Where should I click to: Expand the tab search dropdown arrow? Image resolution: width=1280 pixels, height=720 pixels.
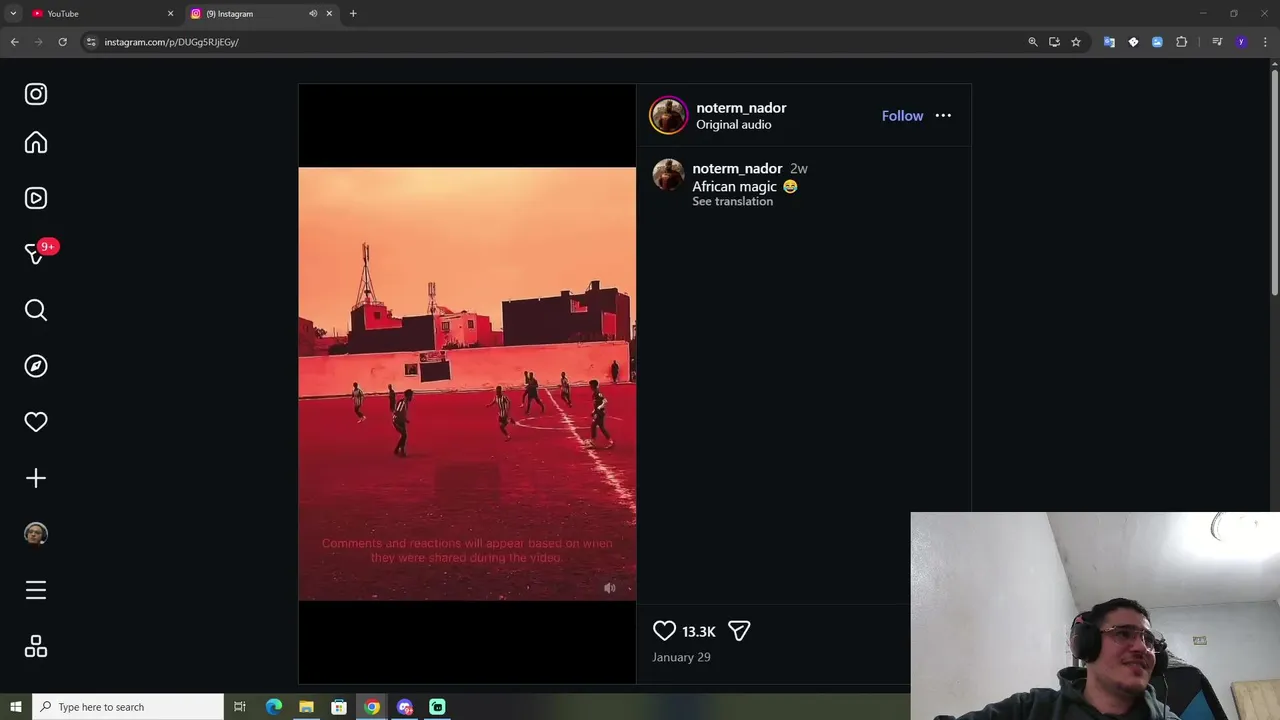click(13, 14)
